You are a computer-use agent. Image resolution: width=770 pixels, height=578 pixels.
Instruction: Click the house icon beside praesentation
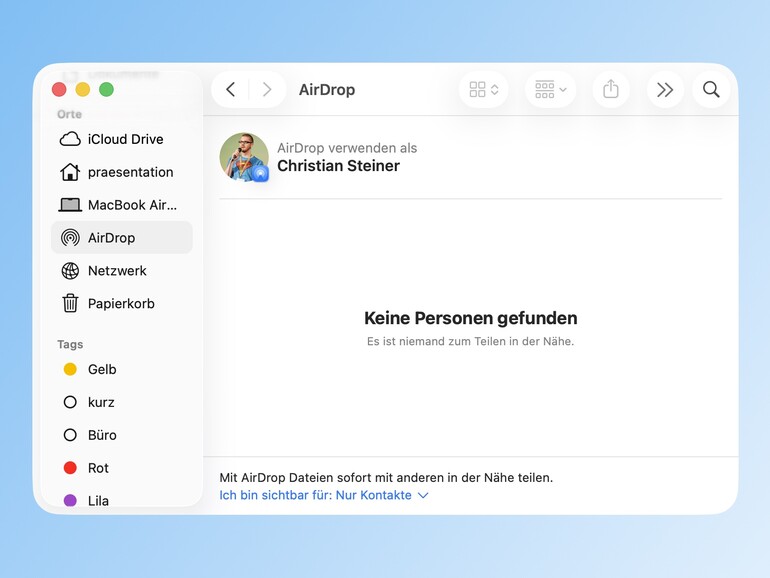coord(70,172)
